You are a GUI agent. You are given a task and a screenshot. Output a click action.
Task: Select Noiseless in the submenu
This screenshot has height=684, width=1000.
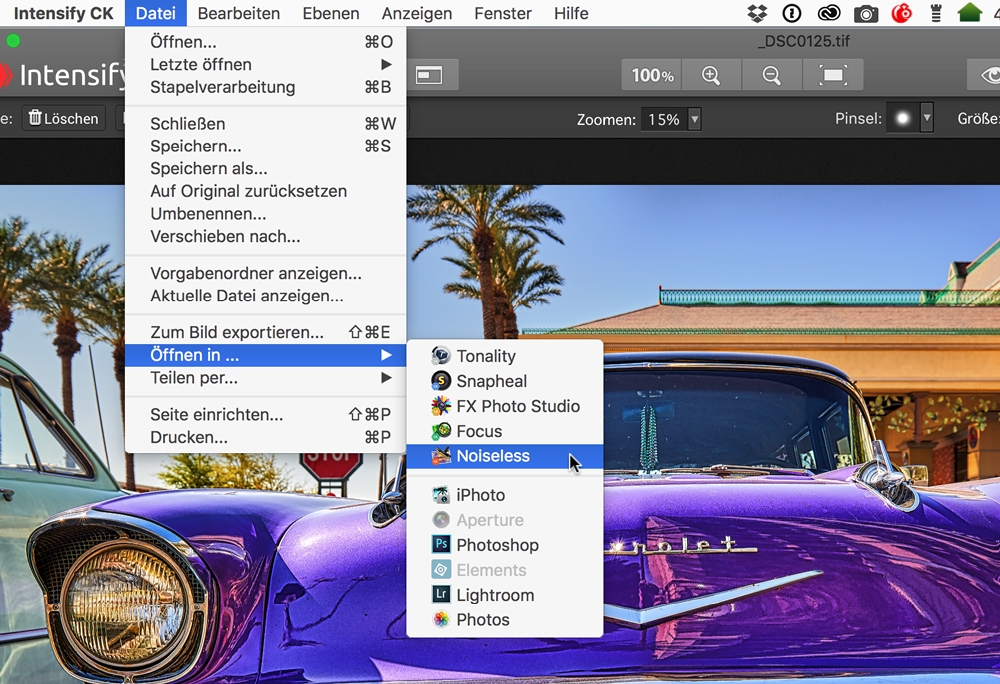(x=504, y=456)
